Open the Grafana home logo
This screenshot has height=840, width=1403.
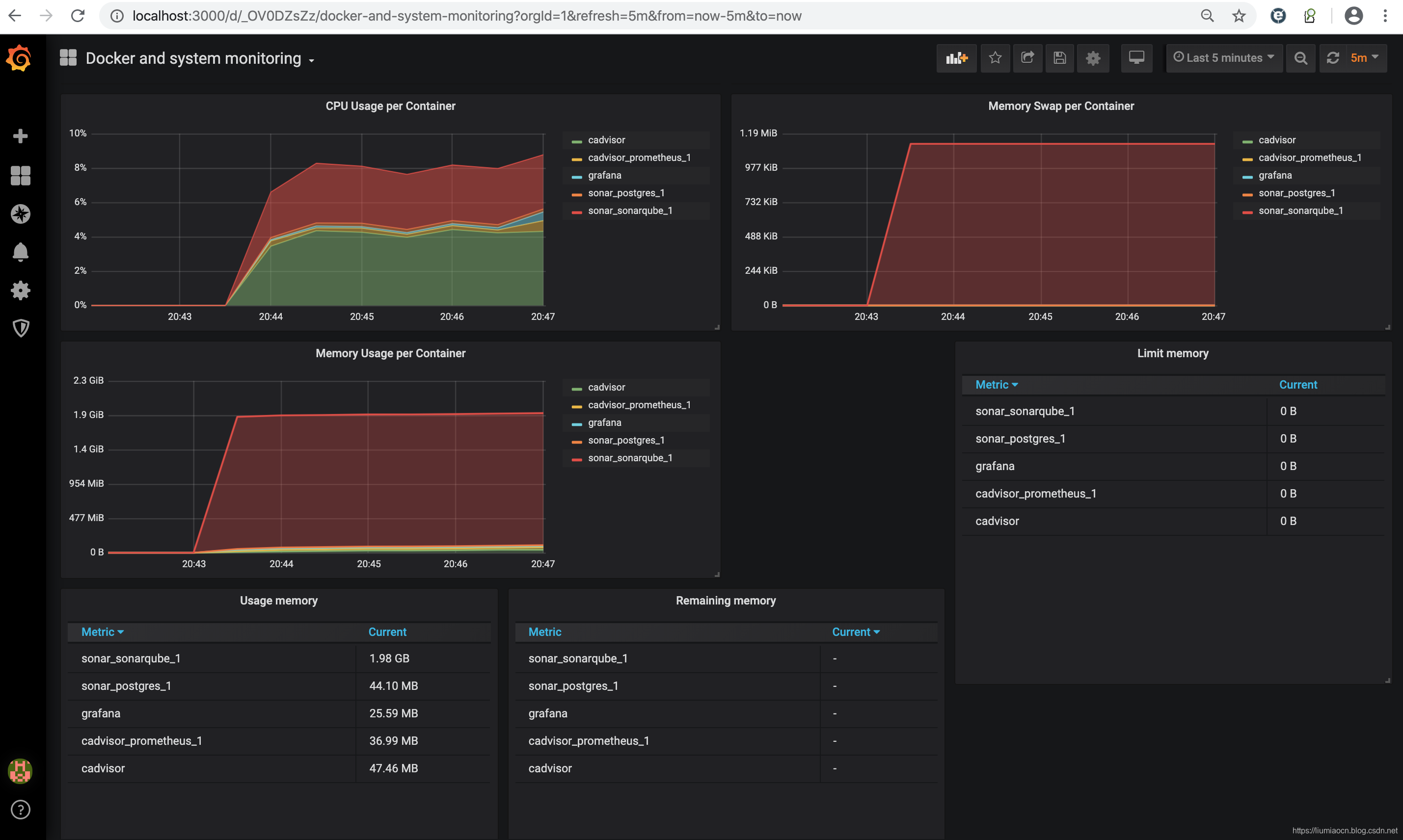coord(19,58)
